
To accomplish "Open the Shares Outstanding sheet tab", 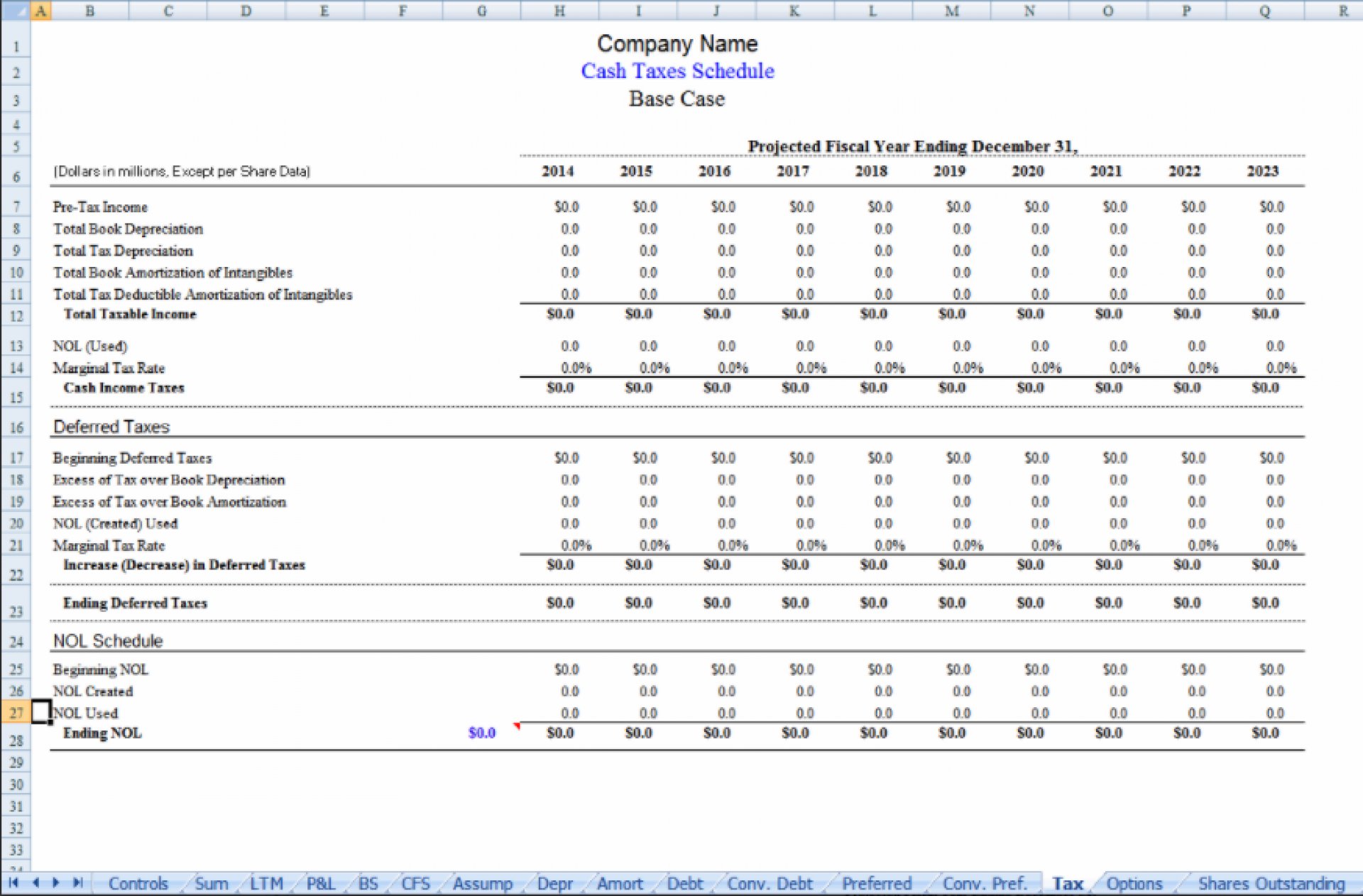I will (1271, 883).
